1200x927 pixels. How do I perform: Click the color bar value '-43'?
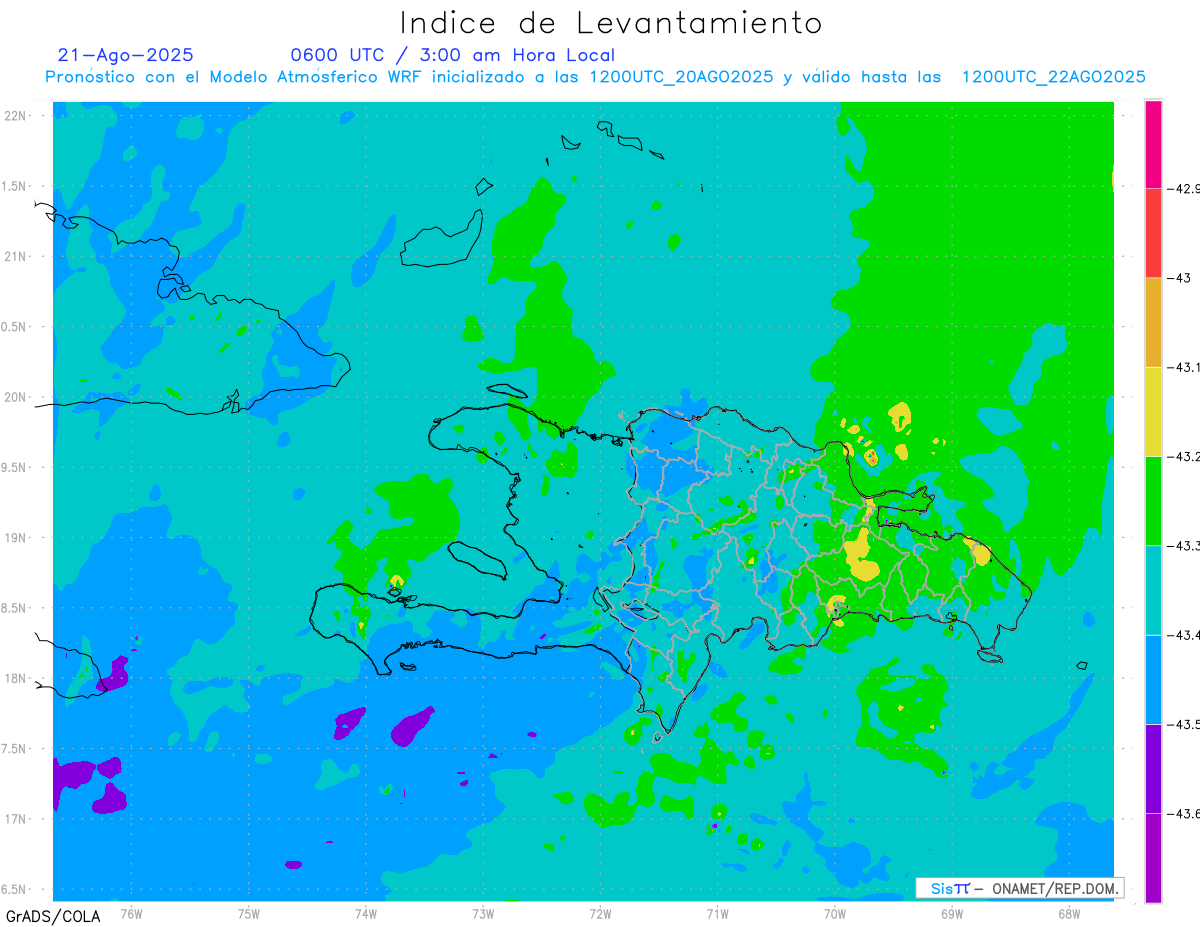pyautogui.click(x=1179, y=278)
